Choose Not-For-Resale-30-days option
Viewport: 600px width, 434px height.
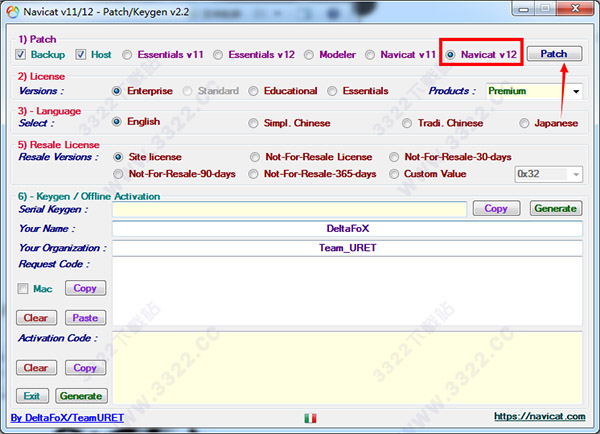tap(394, 157)
